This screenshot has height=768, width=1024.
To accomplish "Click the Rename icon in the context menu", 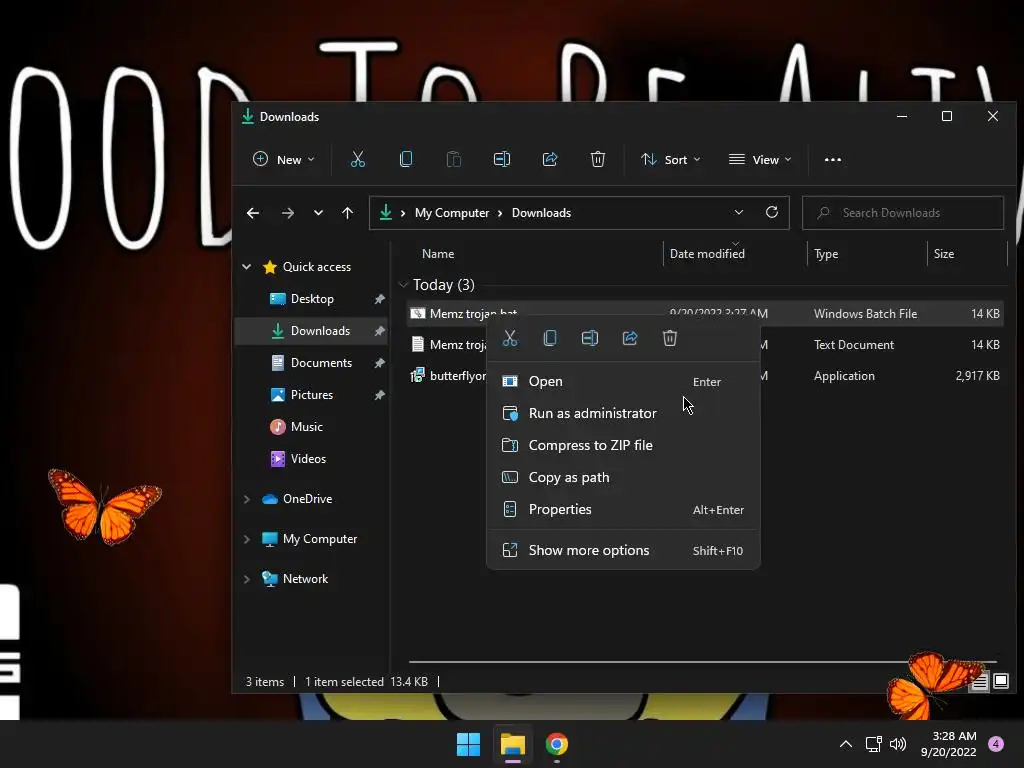I will (590, 338).
